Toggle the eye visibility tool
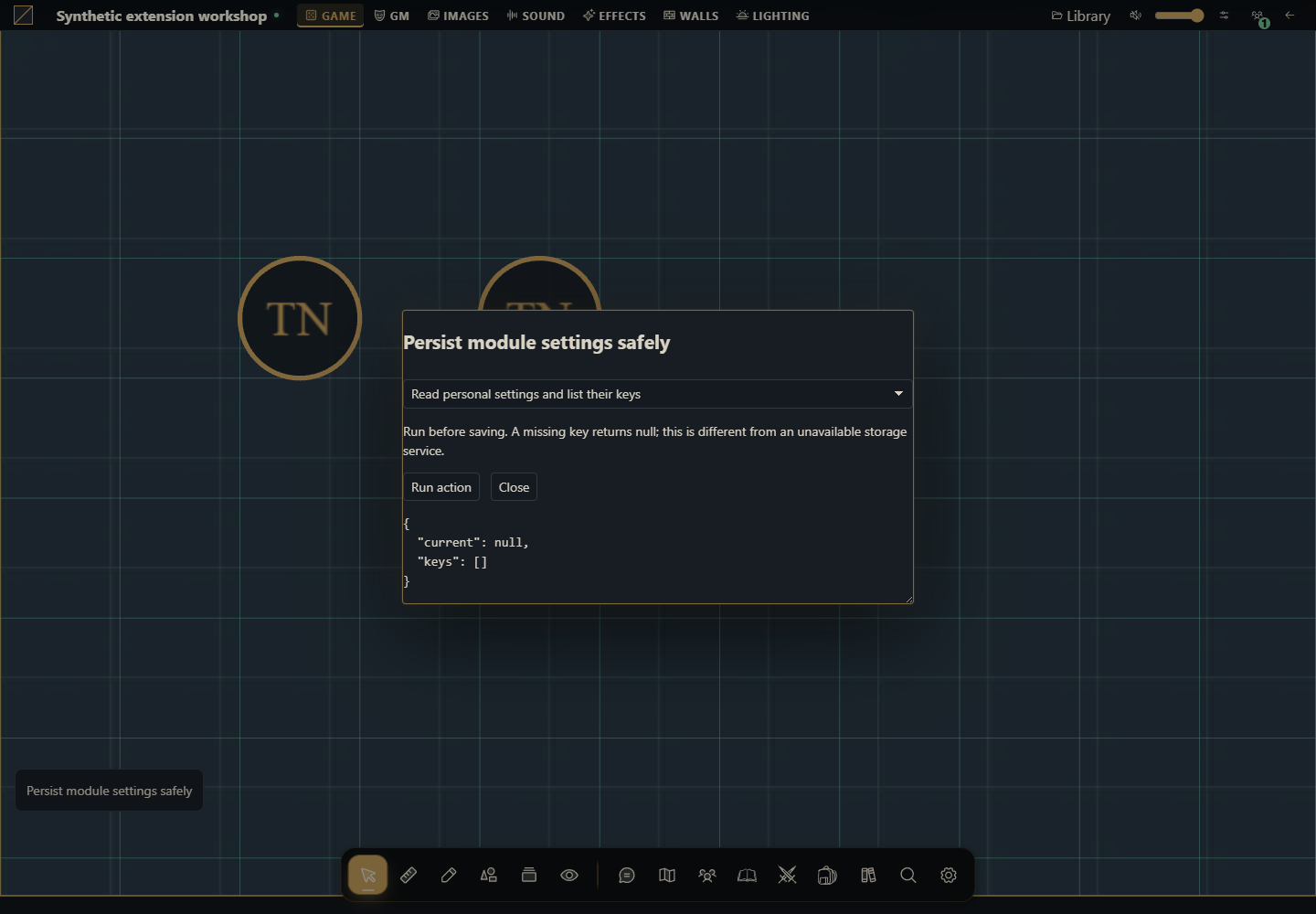 (x=569, y=875)
